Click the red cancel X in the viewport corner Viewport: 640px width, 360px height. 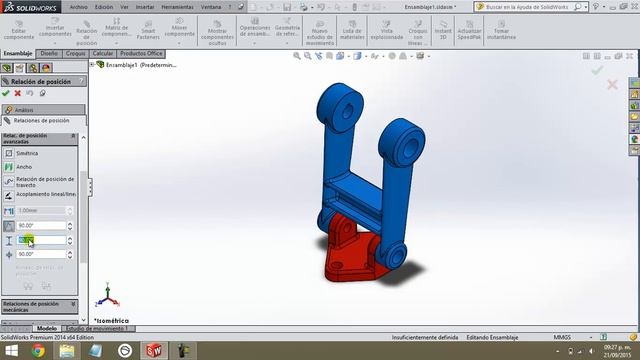[612, 84]
